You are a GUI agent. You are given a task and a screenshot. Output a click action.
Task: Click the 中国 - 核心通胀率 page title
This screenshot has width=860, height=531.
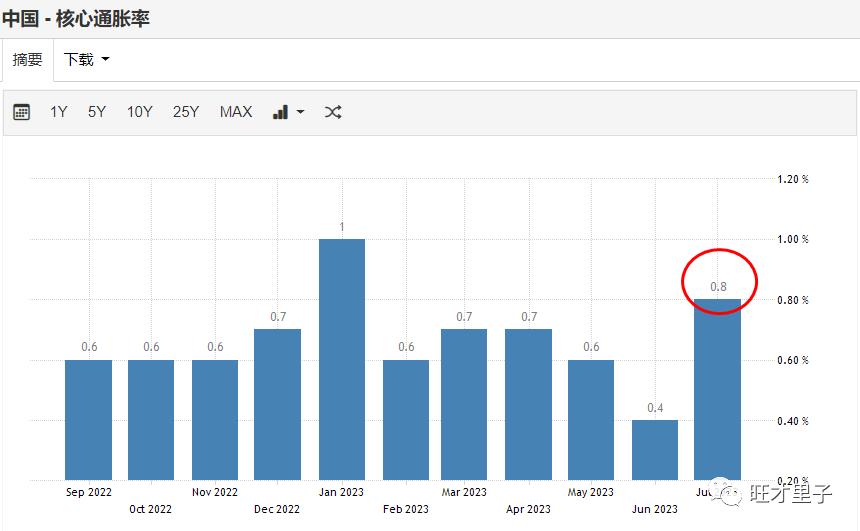76,18
